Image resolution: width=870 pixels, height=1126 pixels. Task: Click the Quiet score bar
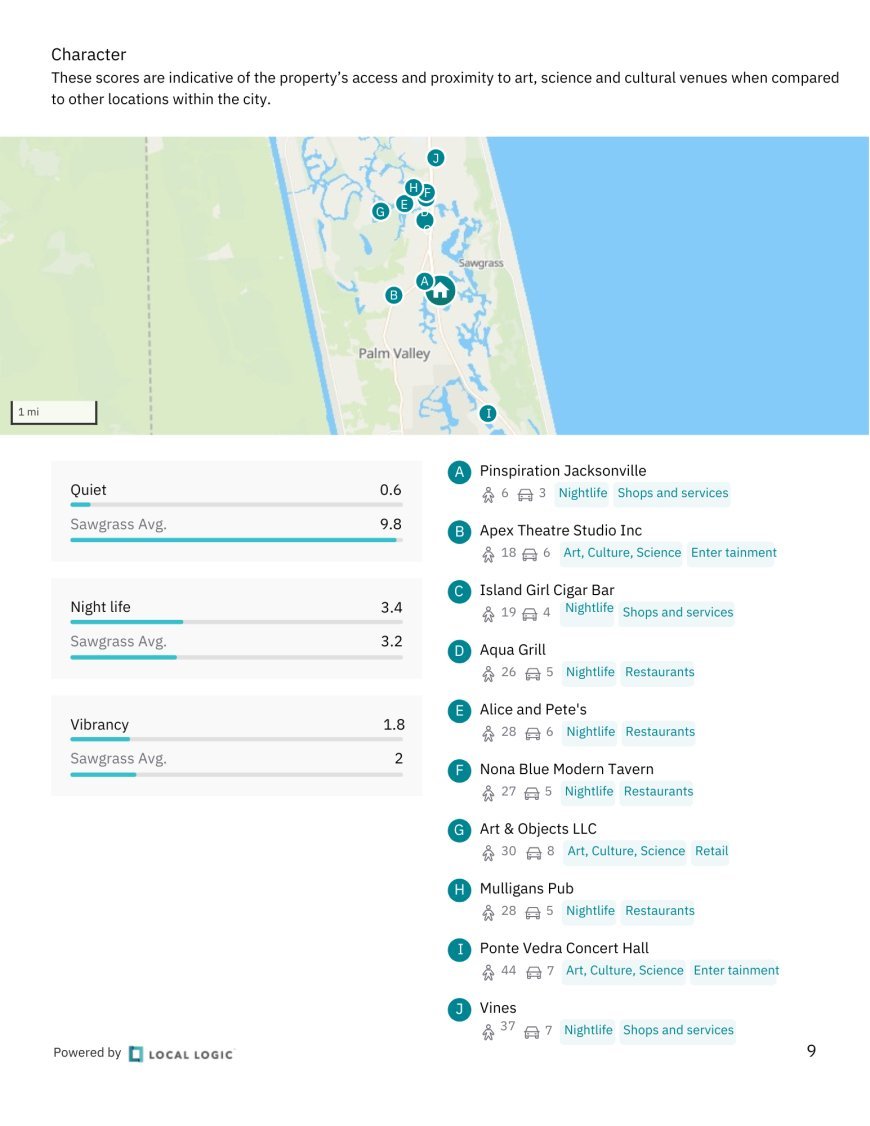pos(236,505)
